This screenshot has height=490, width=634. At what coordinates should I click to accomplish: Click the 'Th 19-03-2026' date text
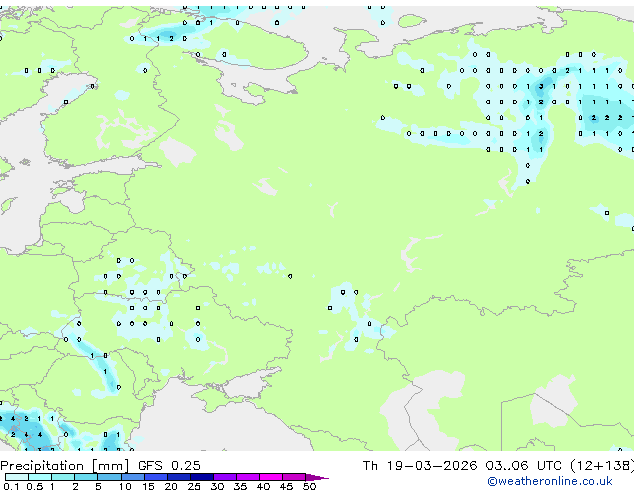pos(420,465)
